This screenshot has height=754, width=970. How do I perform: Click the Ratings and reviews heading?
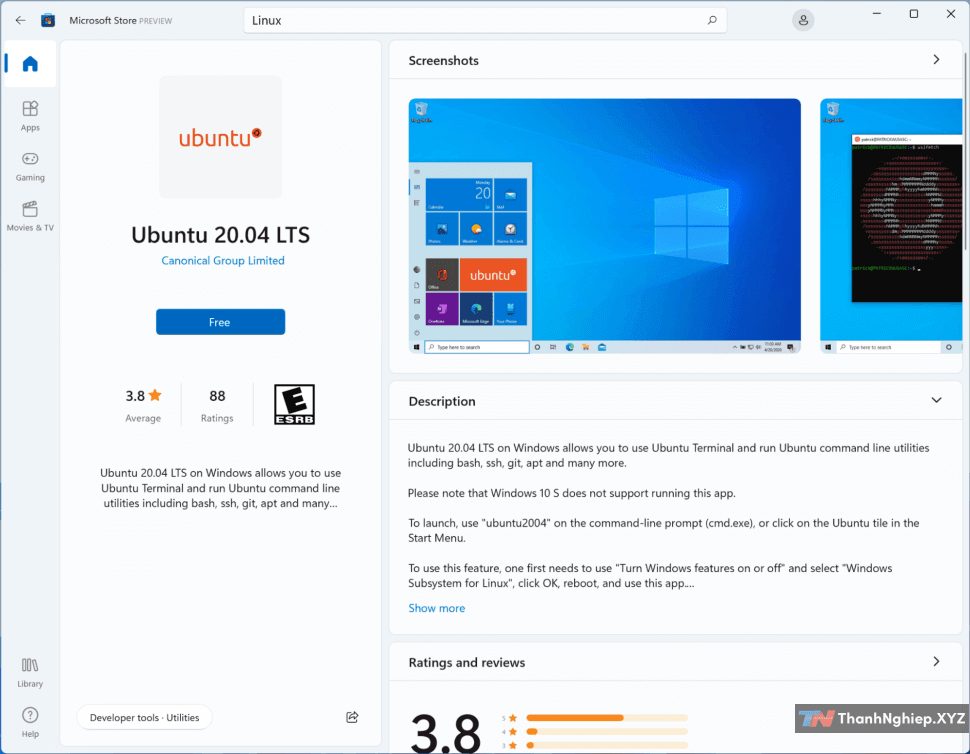[x=466, y=662]
